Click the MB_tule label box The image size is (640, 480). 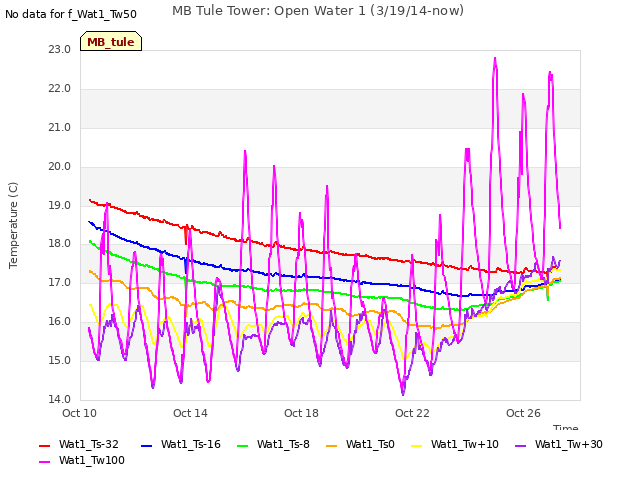111,41
